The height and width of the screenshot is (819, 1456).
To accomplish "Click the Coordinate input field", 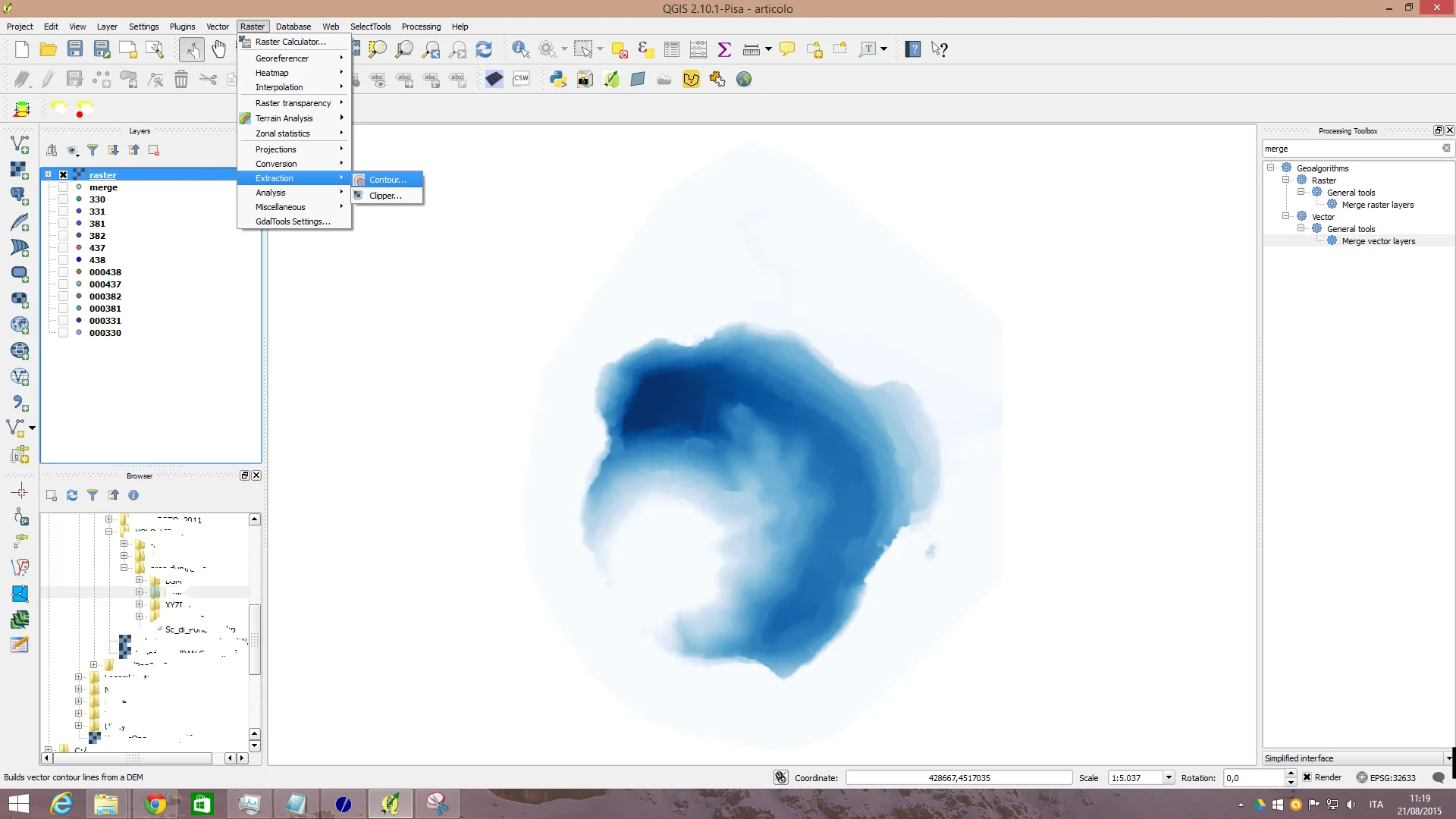I will click(959, 777).
